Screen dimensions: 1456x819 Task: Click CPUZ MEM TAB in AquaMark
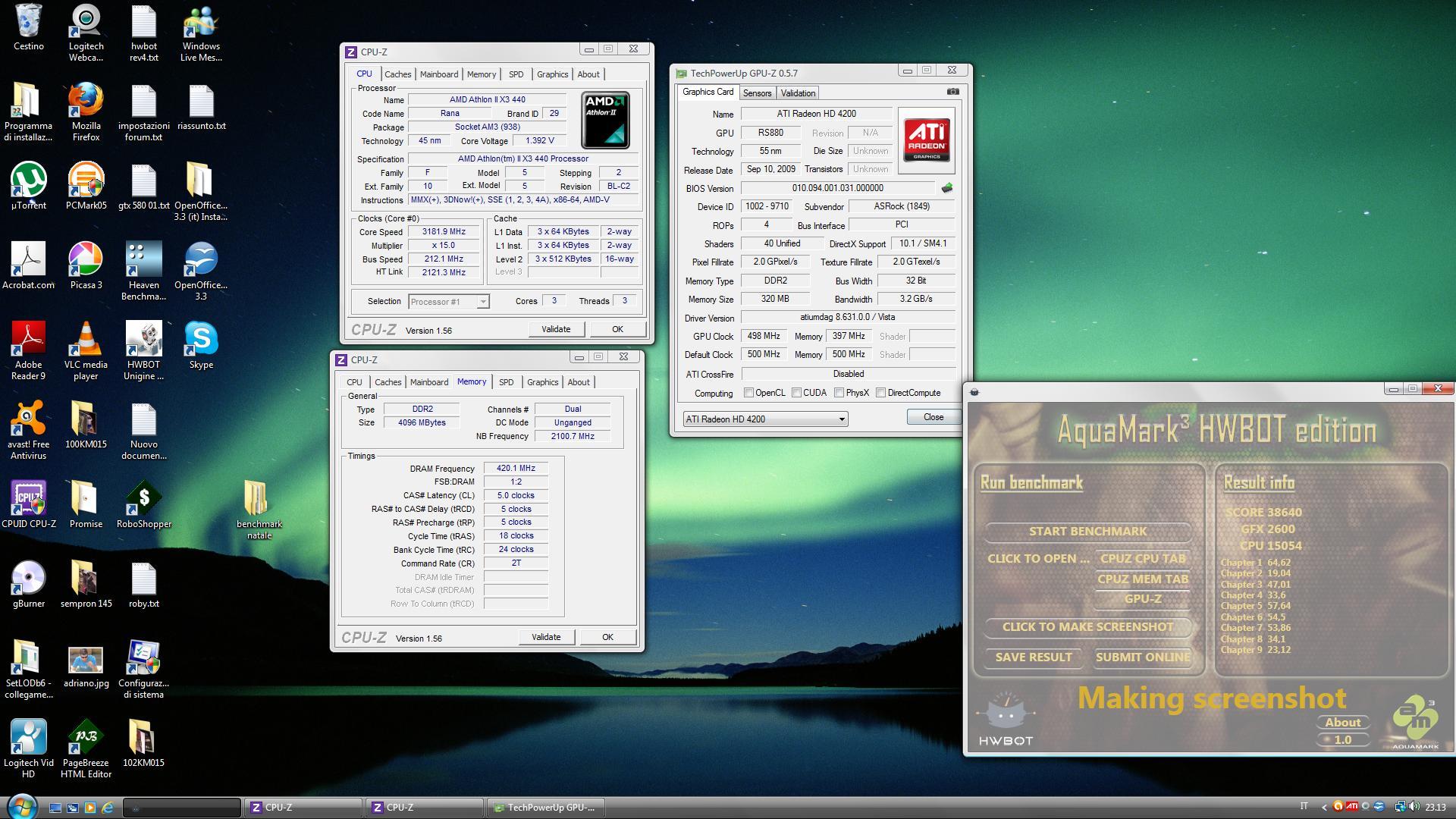tap(1143, 579)
